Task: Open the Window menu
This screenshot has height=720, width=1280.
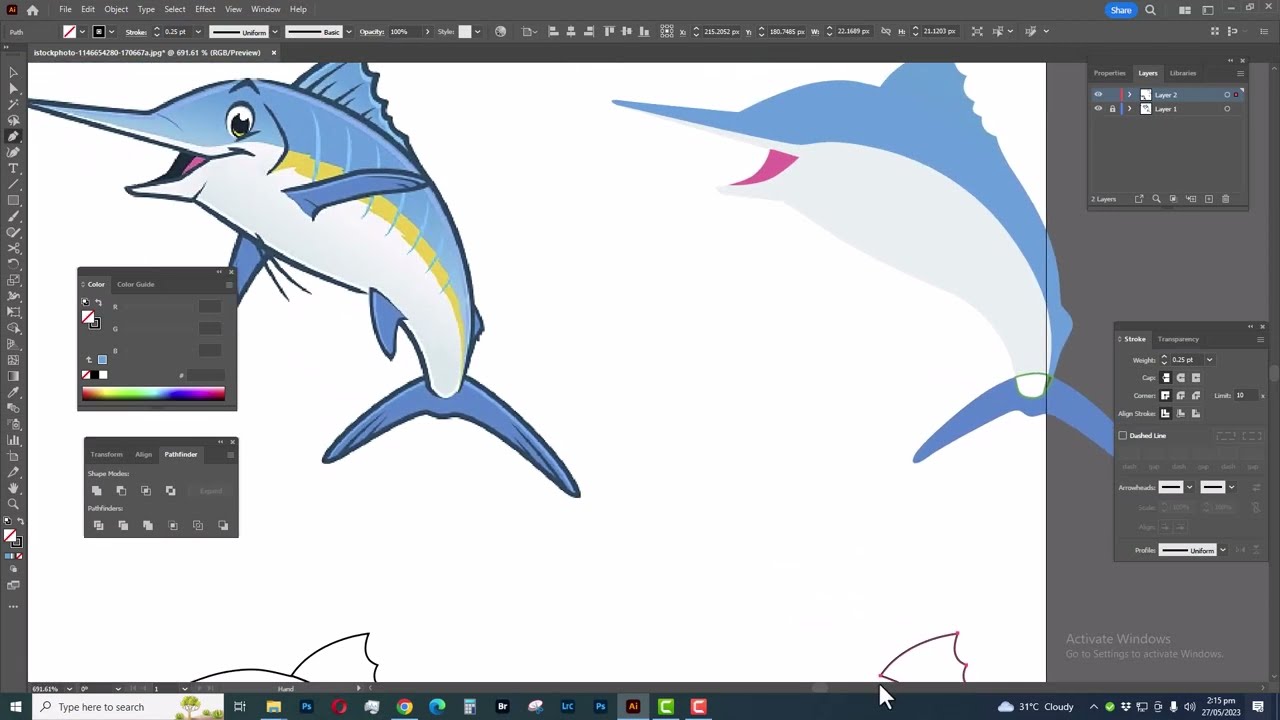Action: click(x=265, y=10)
